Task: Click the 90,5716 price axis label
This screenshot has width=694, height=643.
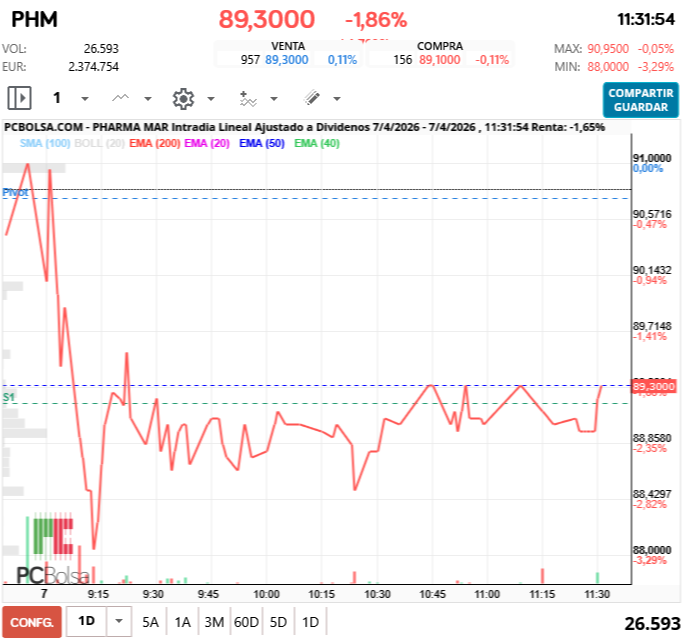Action: coord(652,214)
